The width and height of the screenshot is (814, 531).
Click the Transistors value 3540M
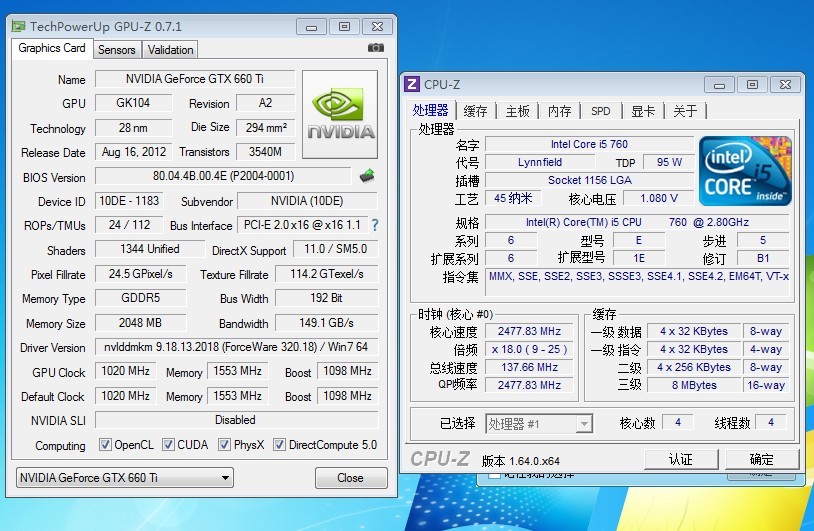pos(266,152)
